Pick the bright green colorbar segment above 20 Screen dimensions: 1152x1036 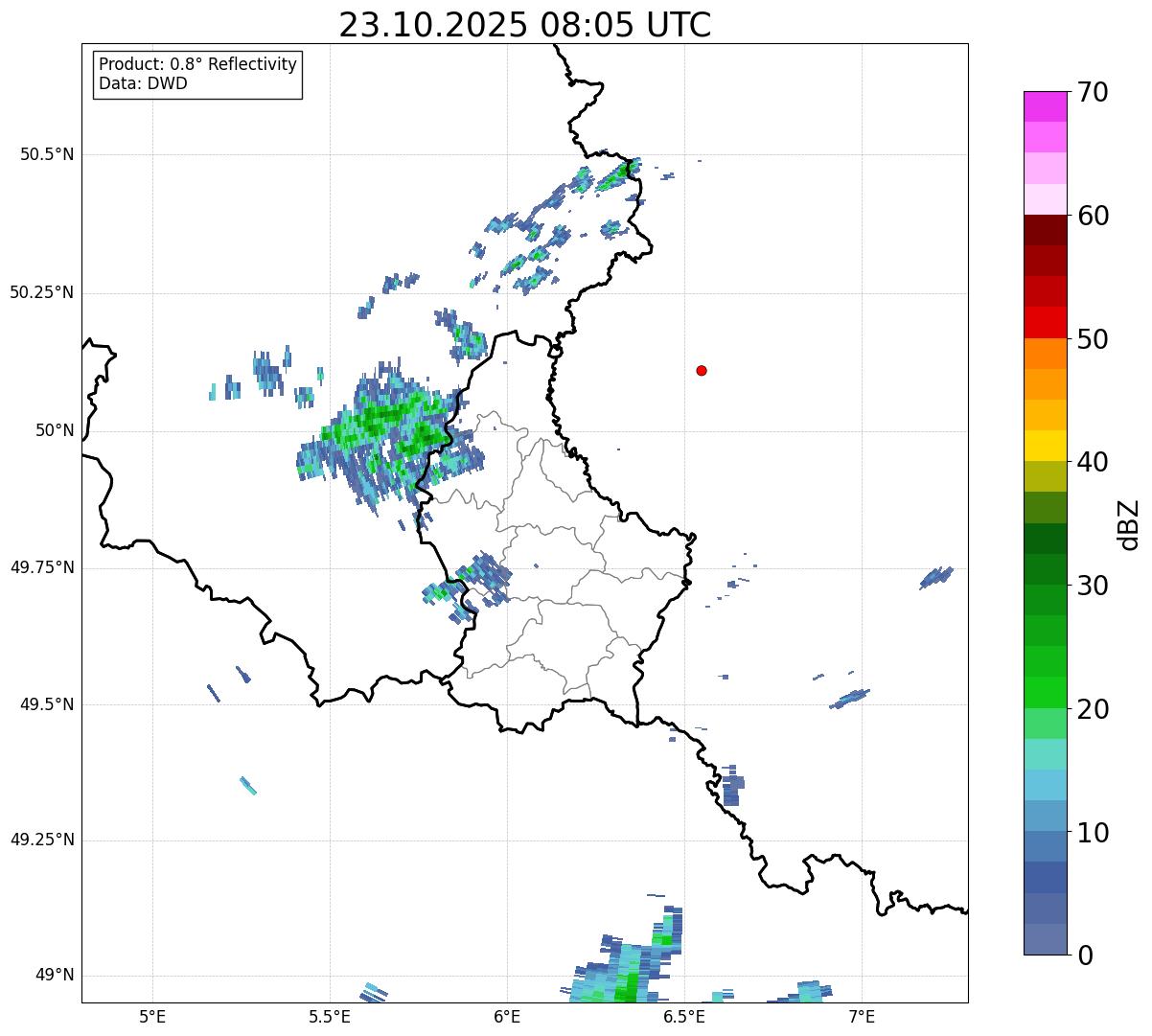pos(1045,692)
